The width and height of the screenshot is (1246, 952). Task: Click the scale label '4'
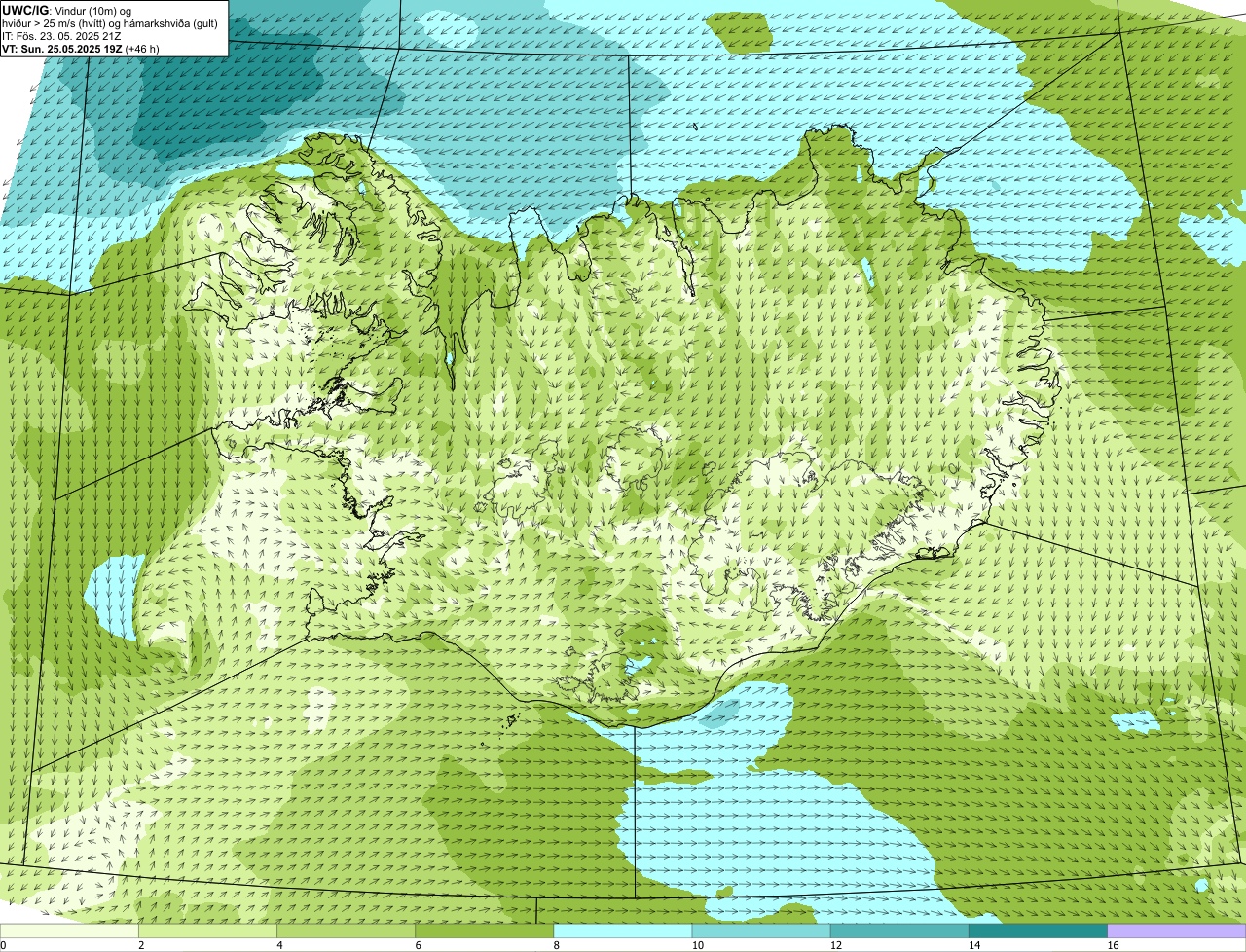[279, 945]
